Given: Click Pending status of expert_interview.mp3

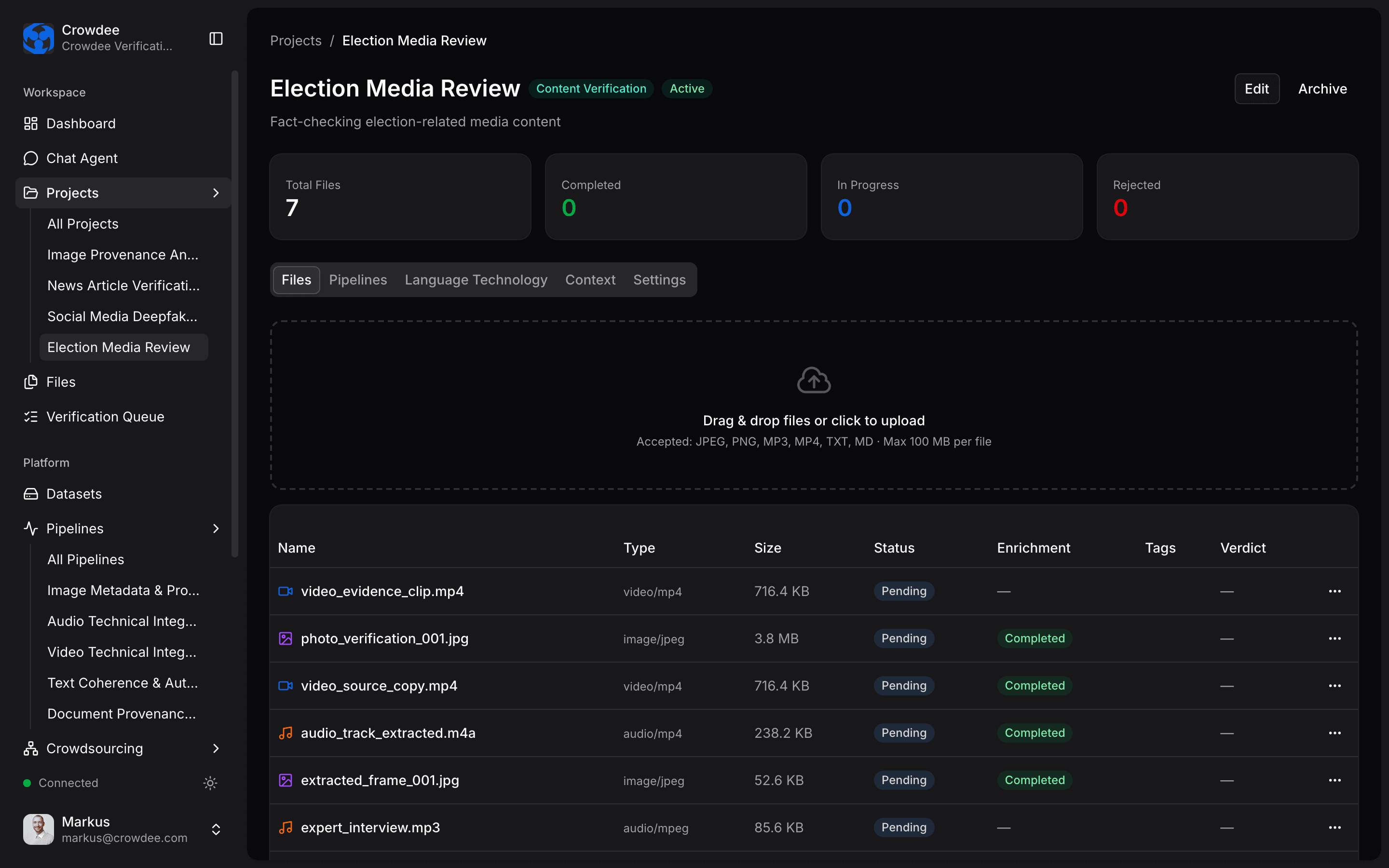Looking at the screenshot, I should (x=904, y=827).
